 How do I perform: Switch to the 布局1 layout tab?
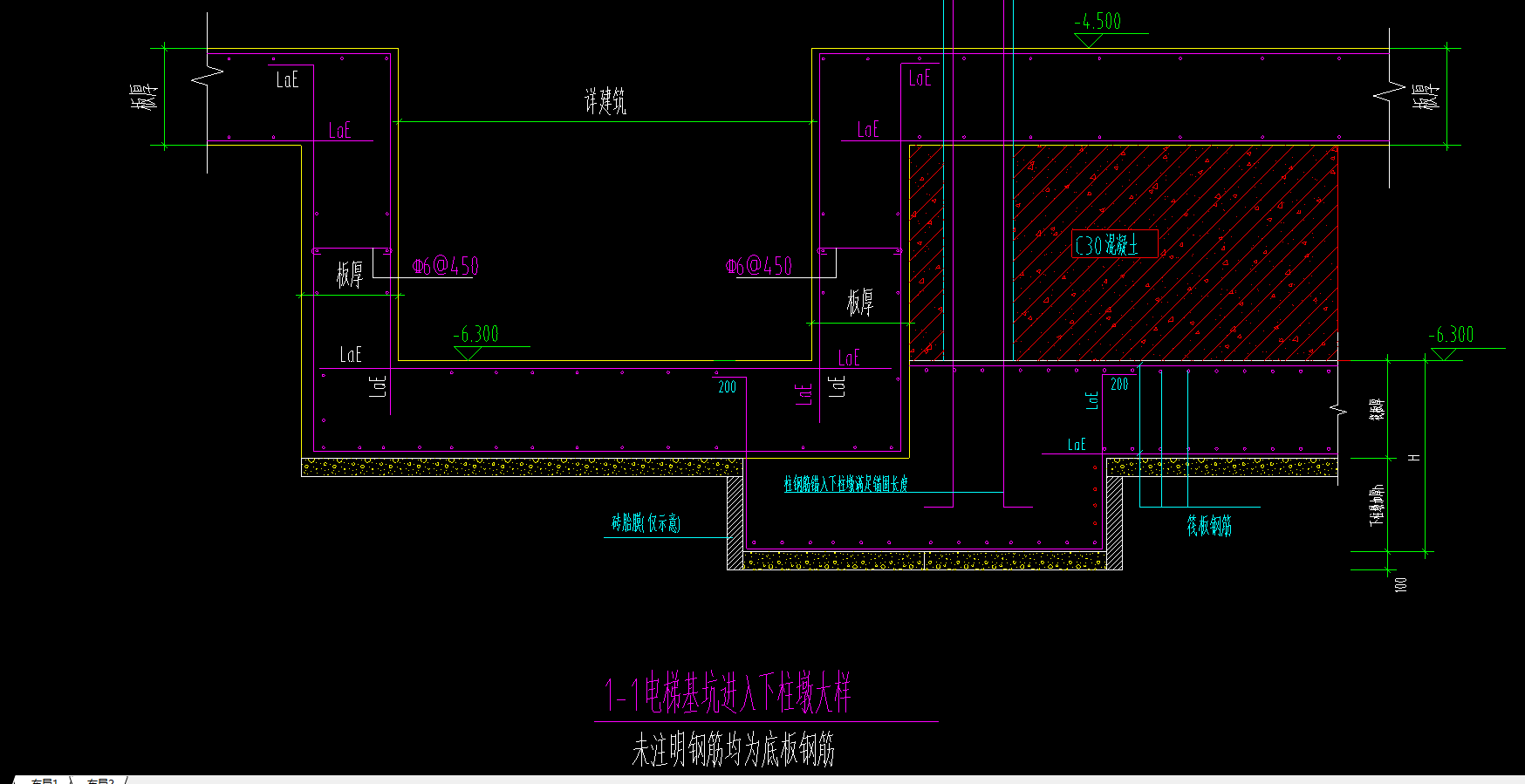(44, 781)
